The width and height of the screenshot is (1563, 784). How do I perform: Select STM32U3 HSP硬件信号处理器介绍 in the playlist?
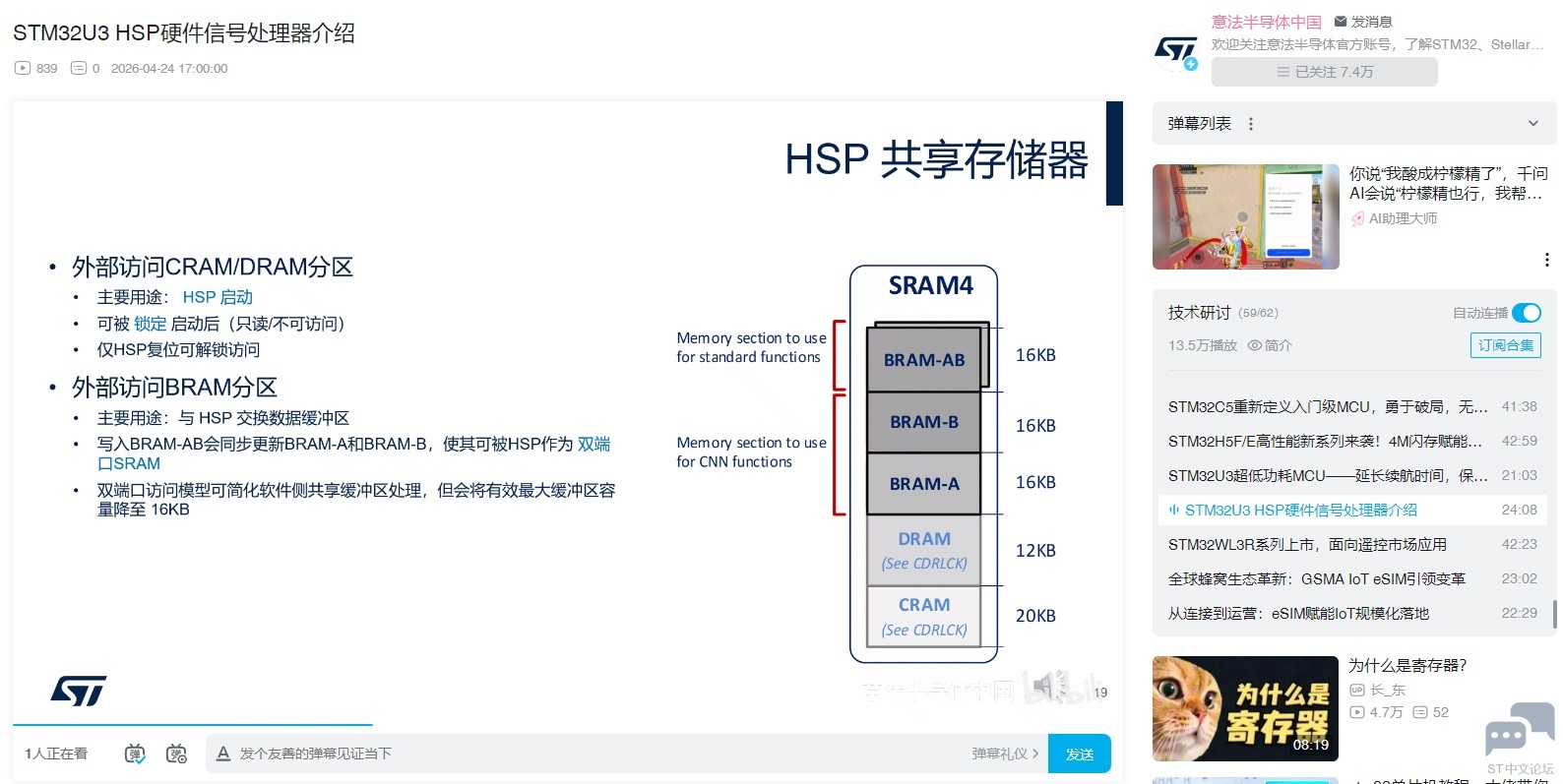[1352, 510]
